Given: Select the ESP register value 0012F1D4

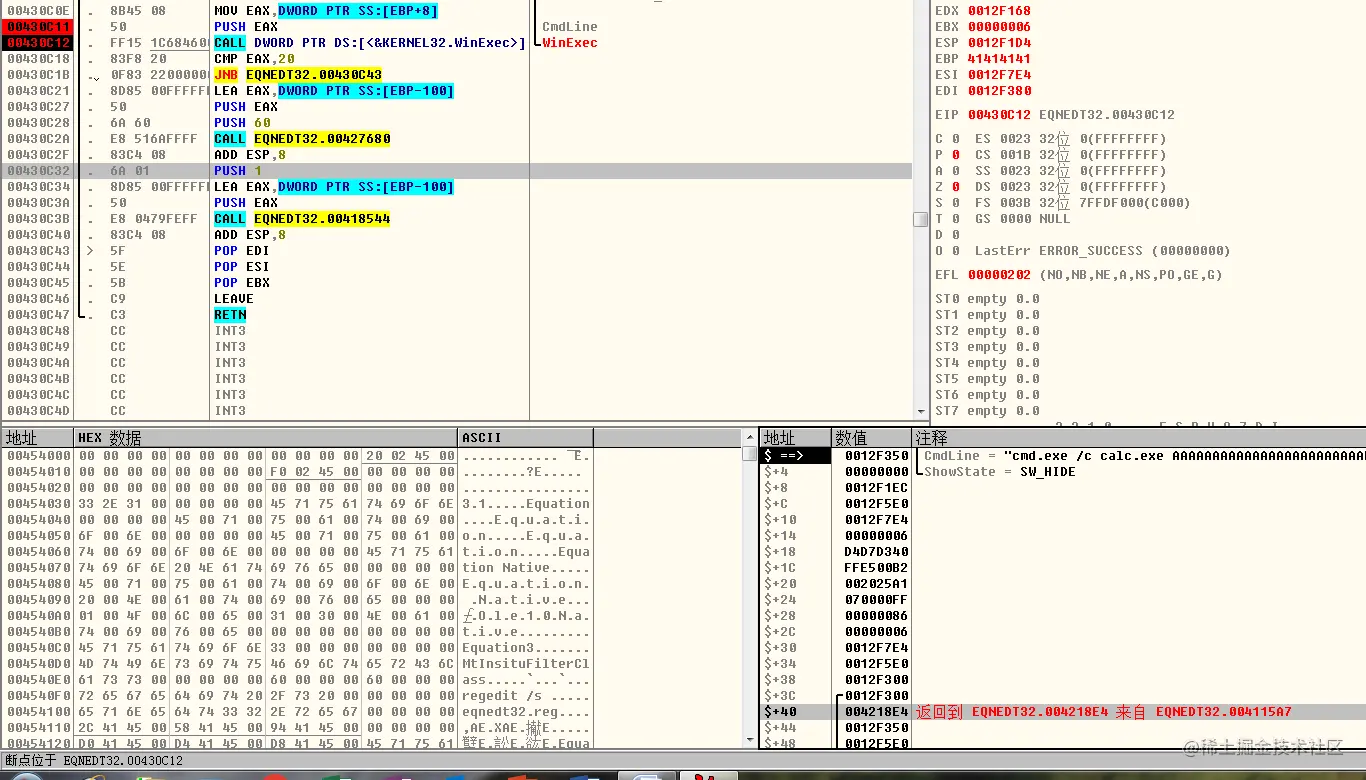Looking at the screenshot, I should 999,43.
